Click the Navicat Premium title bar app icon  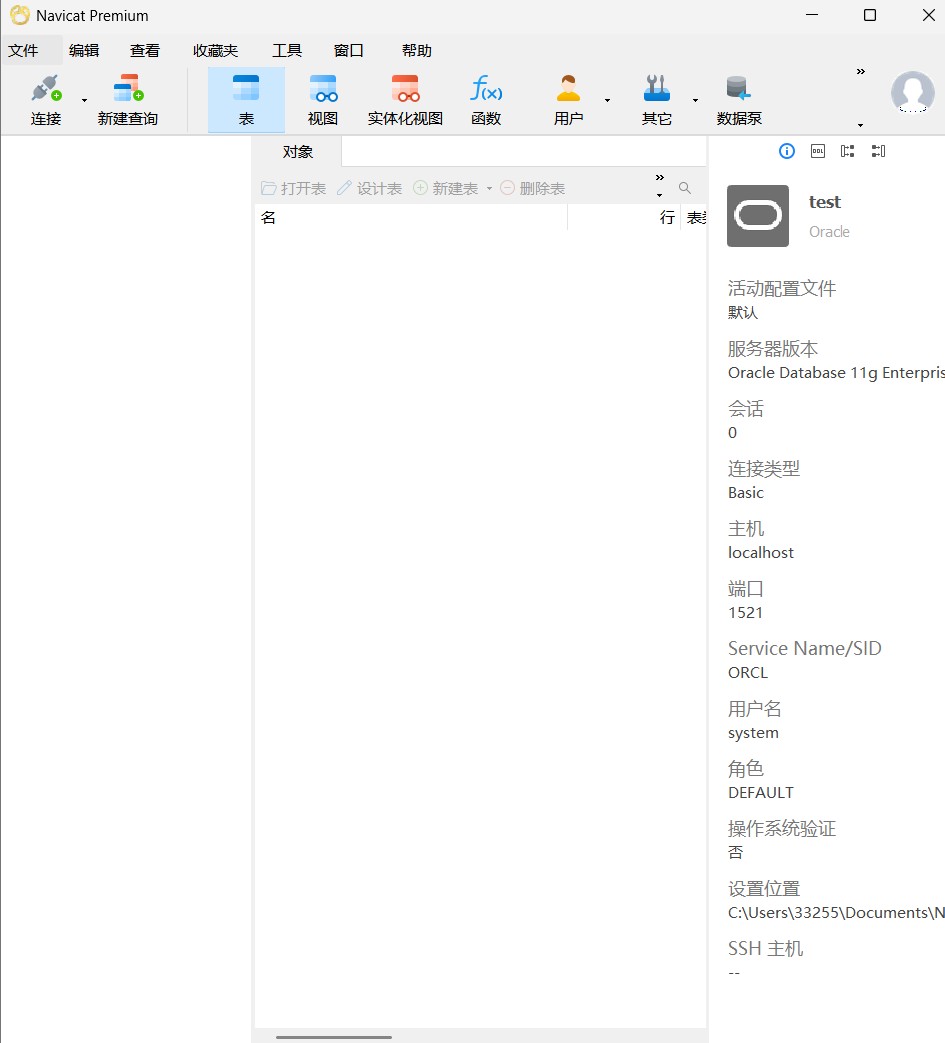point(20,15)
